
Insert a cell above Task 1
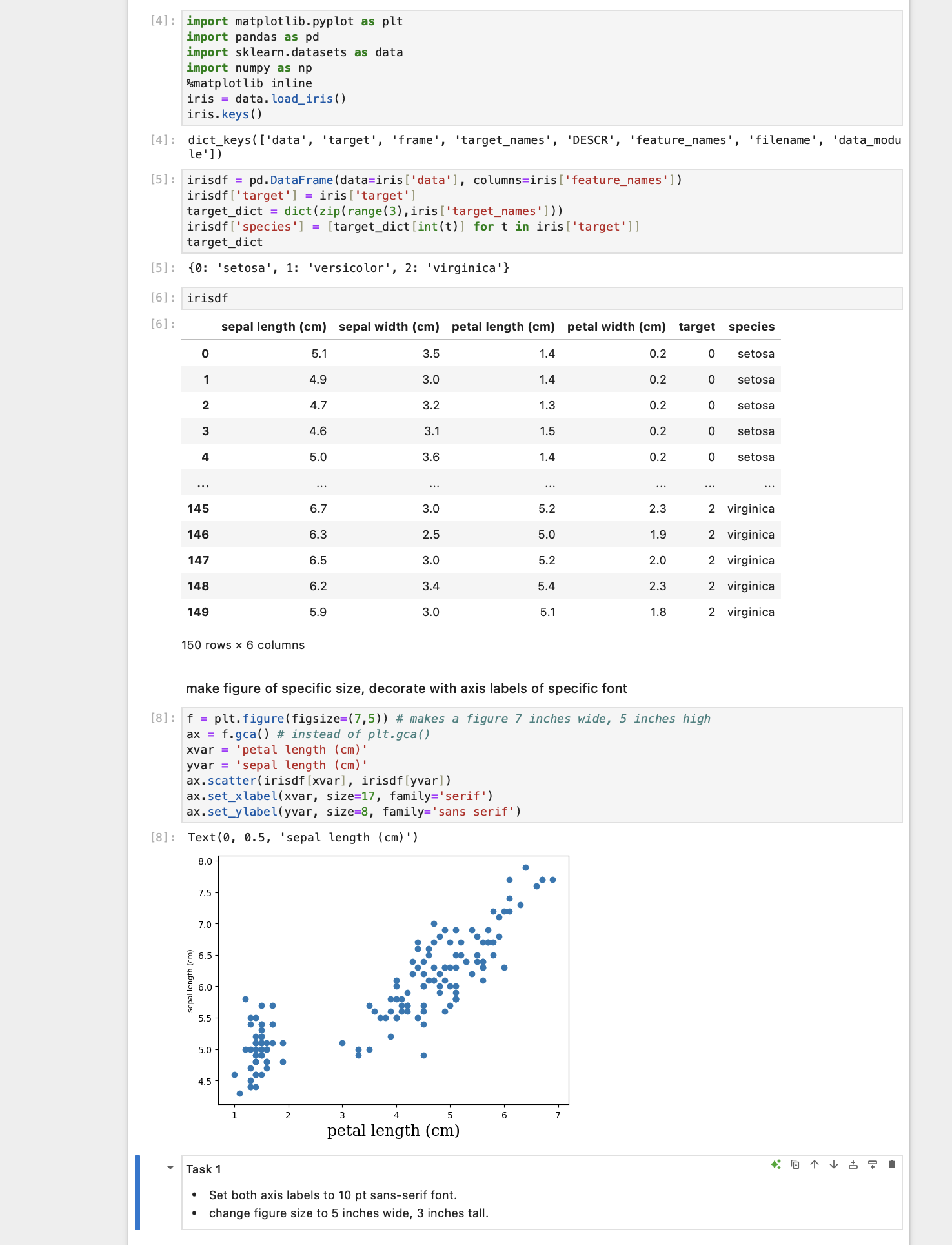(x=853, y=1164)
